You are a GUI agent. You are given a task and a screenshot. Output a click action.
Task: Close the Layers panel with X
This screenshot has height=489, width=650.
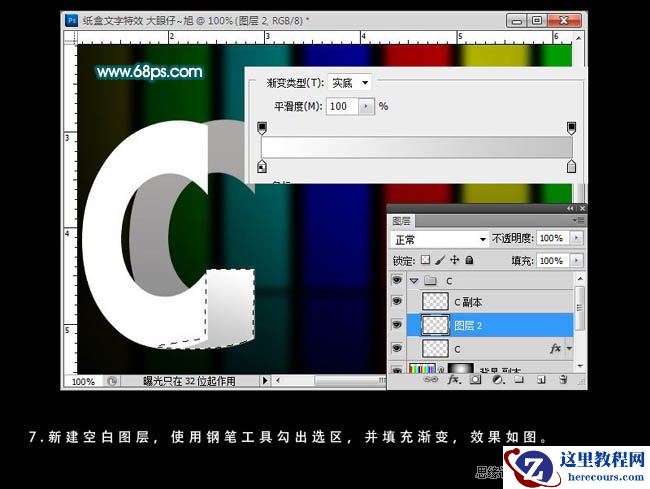pyautogui.click(x=582, y=208)
